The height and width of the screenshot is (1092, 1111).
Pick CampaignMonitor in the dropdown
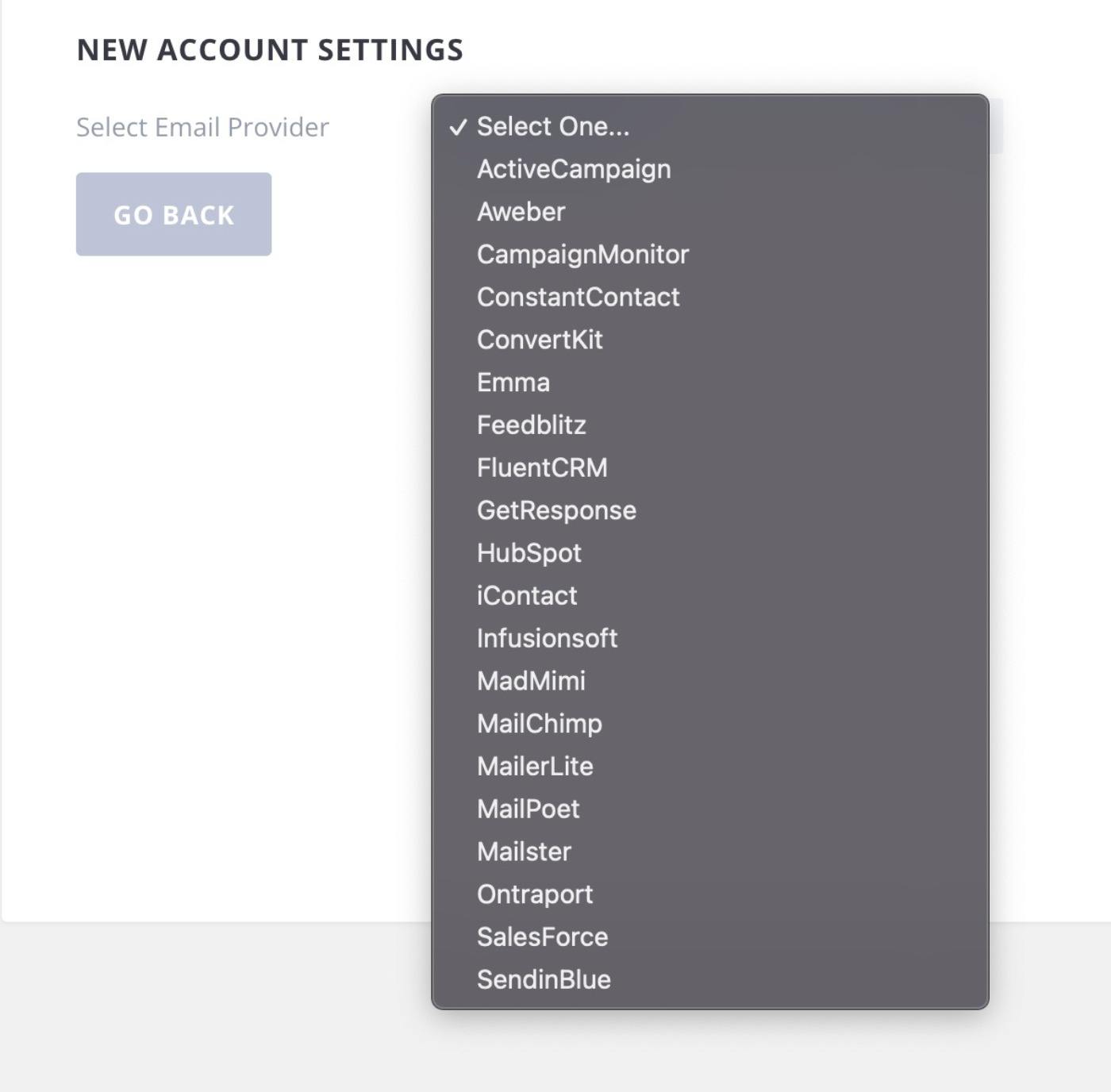(710, 255)
